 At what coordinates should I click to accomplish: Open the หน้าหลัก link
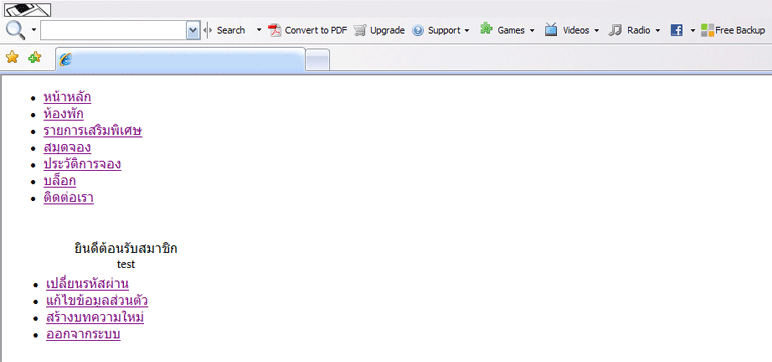(67, 97)
